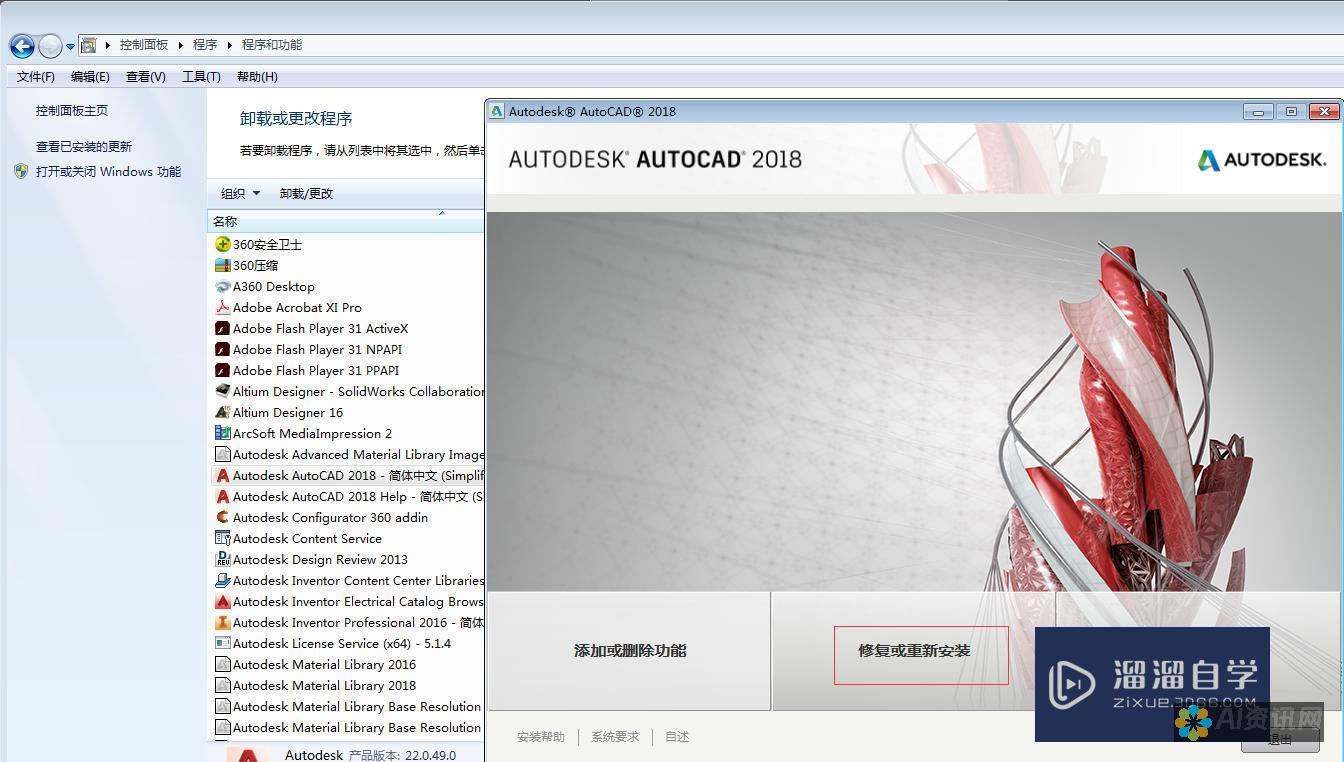Click the AutoCAD installer title bar icon

pyautogui.click(x=497, y=111)
